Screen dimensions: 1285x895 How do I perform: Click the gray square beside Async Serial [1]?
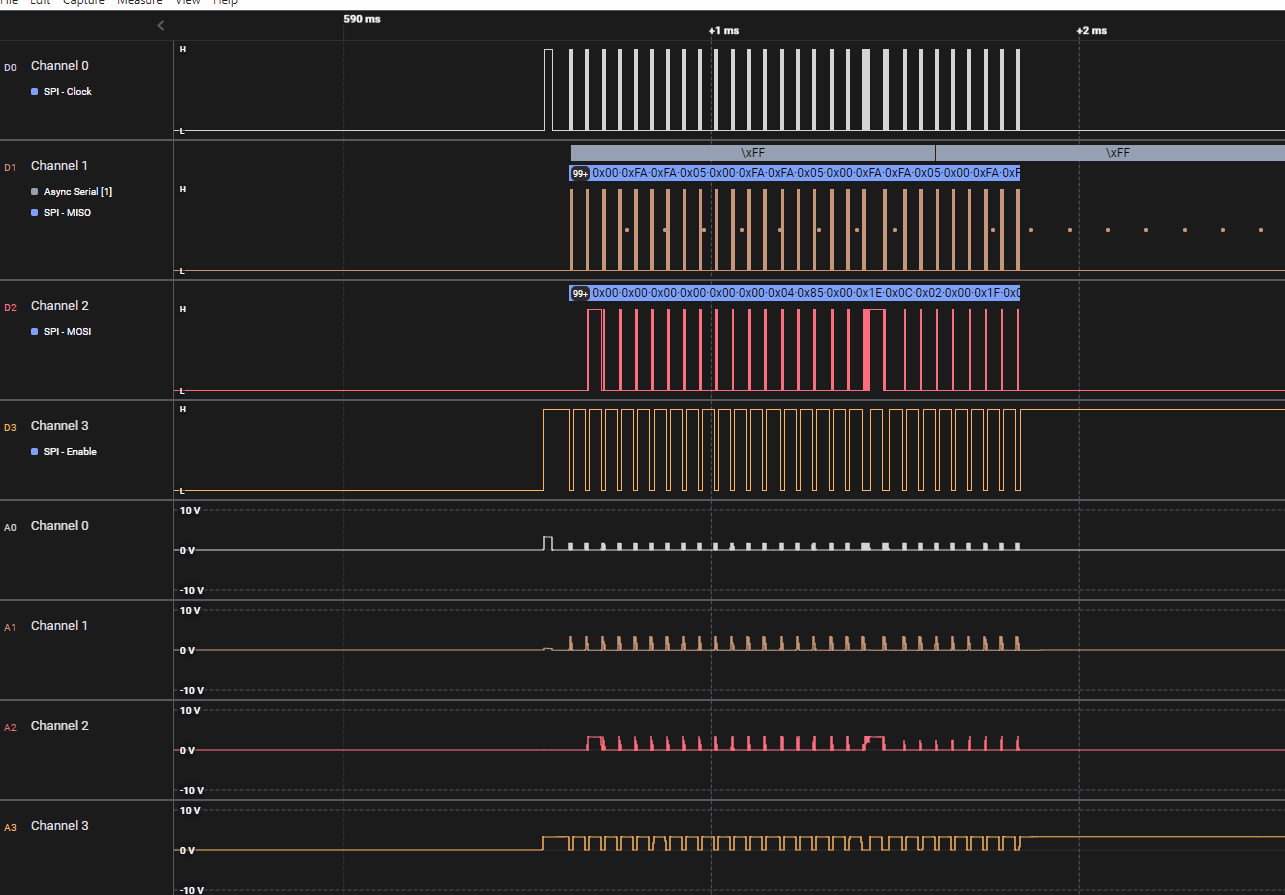point(35,191)
